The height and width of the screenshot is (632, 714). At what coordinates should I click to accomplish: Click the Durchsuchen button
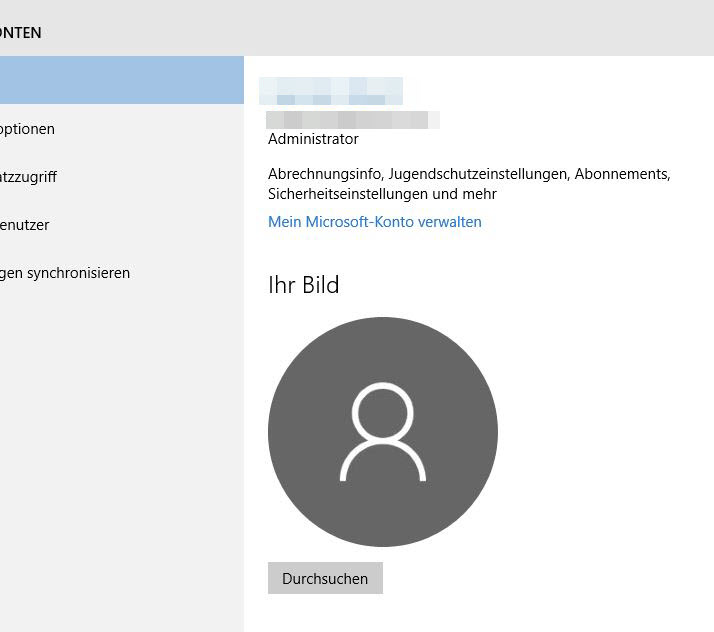click(325, 578)
